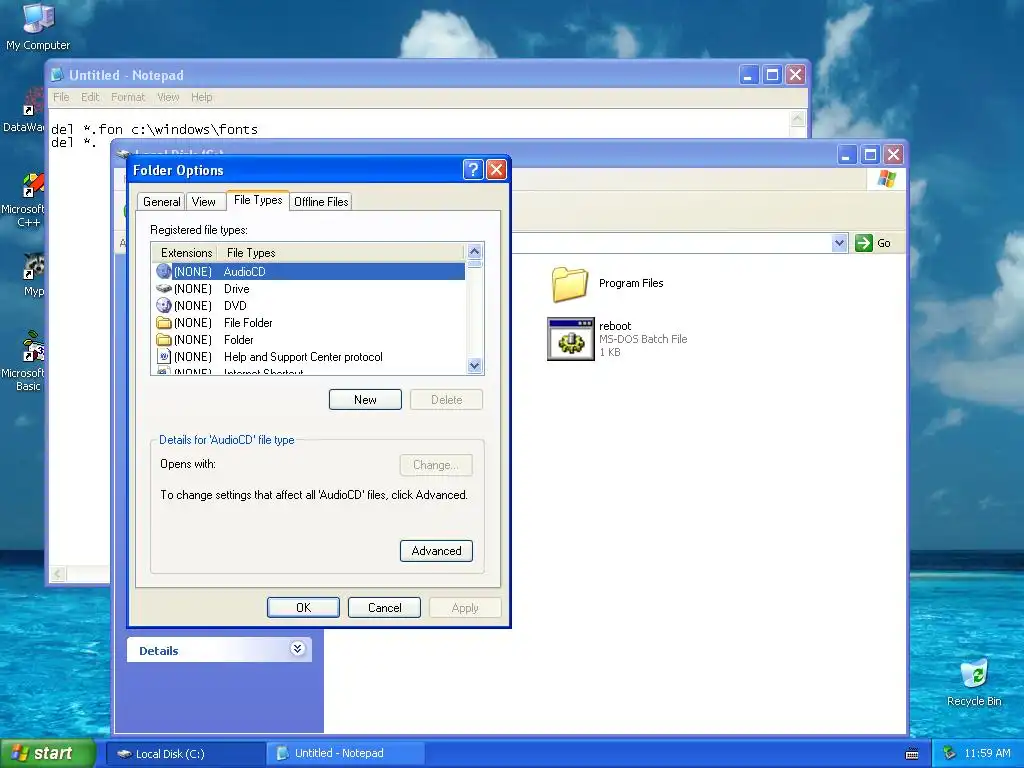
Task: Switch to the View tab
Action: pos(203,202)
